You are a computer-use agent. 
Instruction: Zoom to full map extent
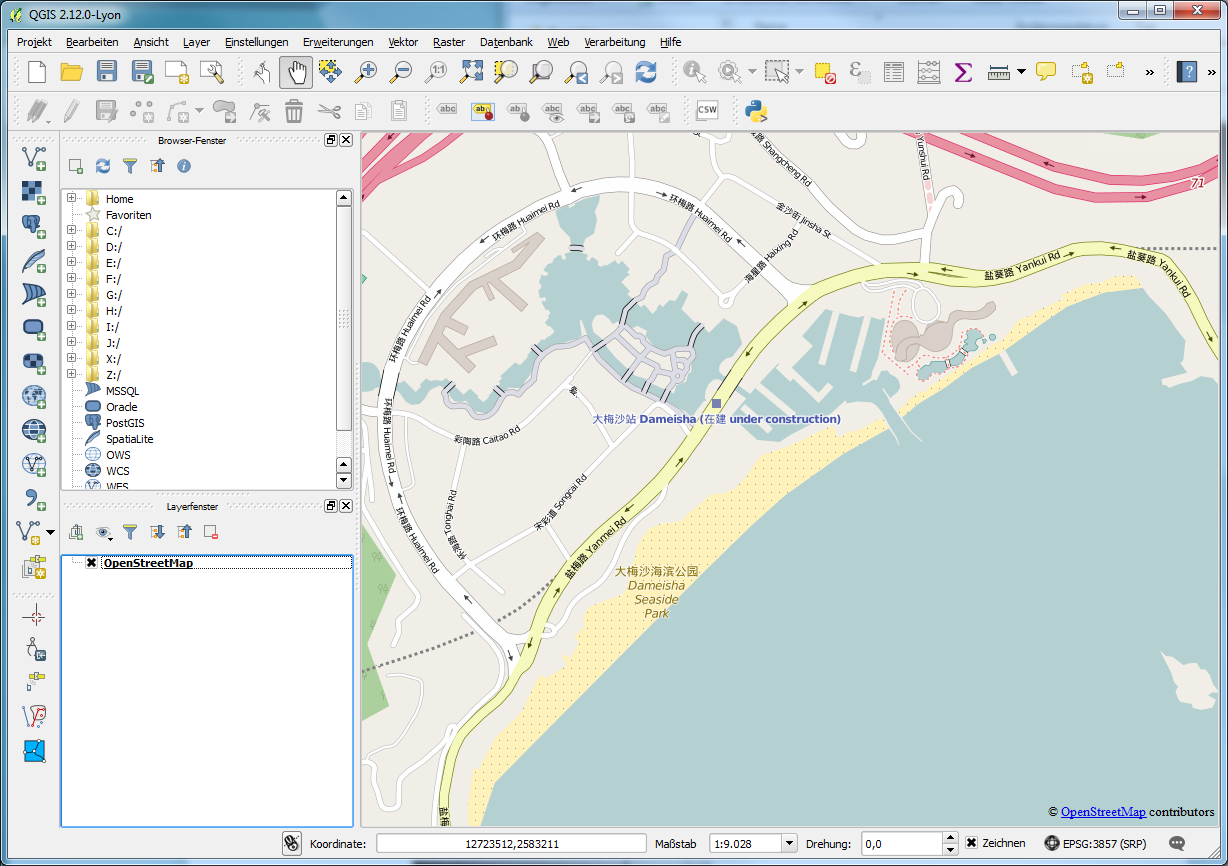point(471,71)
